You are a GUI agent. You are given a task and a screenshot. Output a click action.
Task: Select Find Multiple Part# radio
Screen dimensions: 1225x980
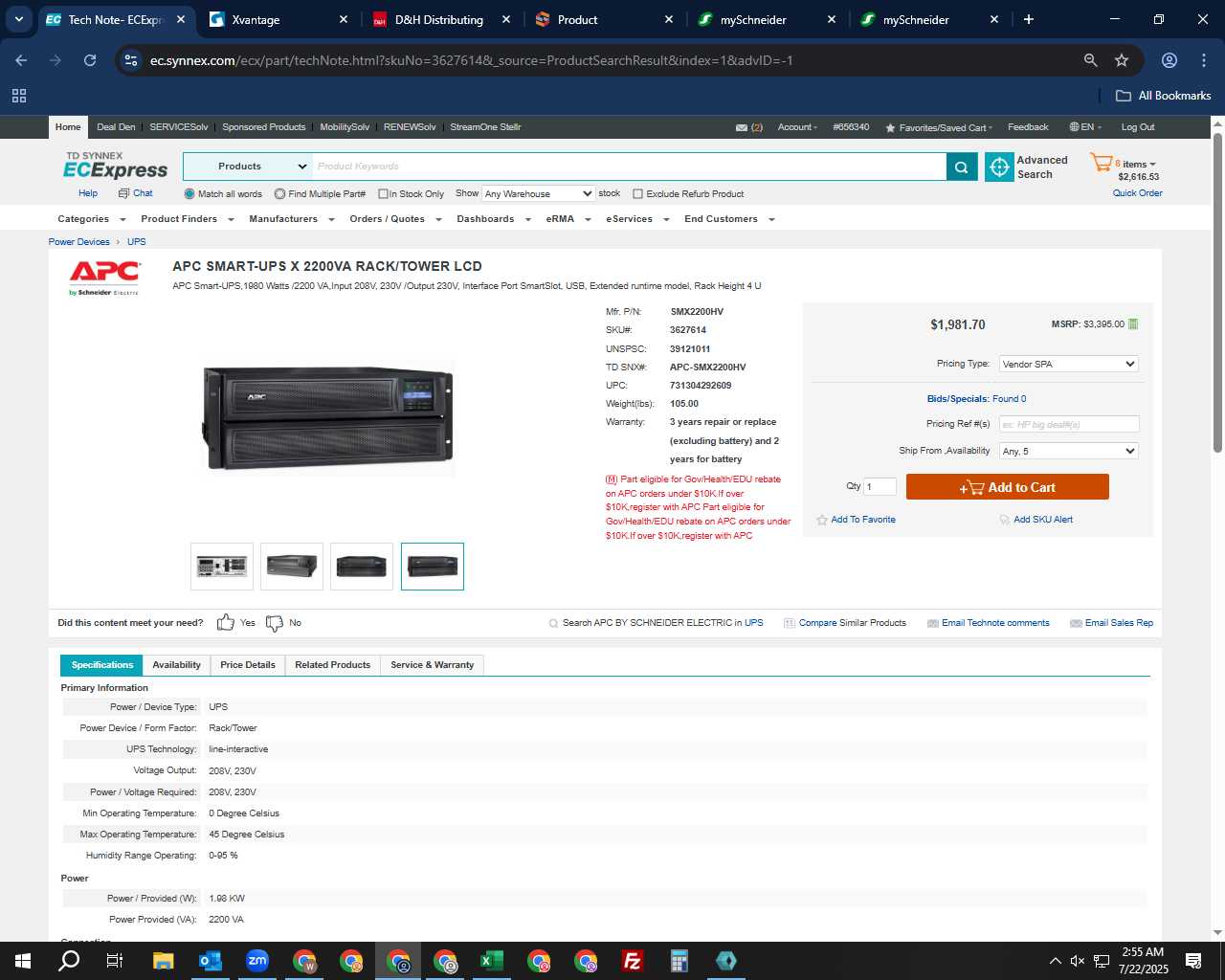(279, 194)
